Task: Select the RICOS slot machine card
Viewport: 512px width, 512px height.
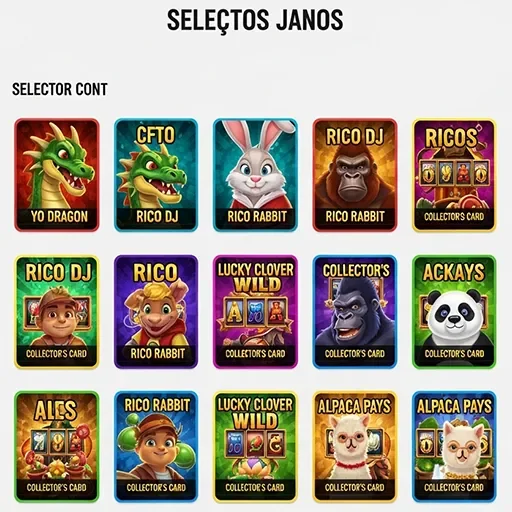Action: 454,175
